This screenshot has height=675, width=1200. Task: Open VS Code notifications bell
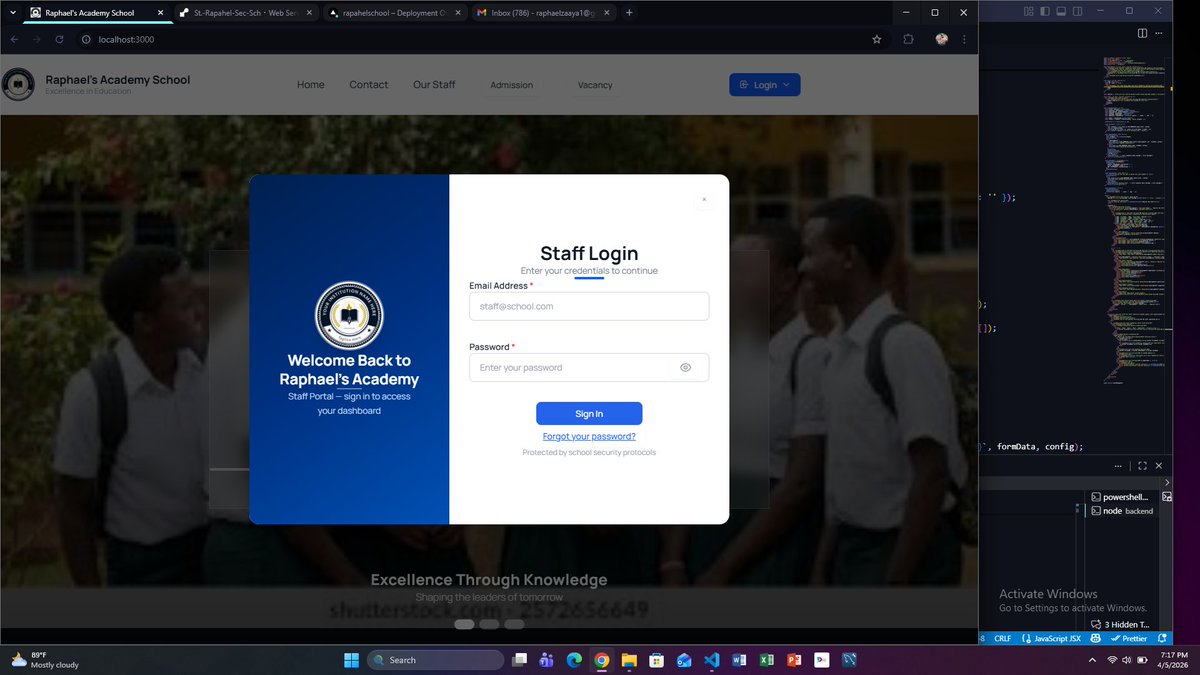pos(1161,638)
